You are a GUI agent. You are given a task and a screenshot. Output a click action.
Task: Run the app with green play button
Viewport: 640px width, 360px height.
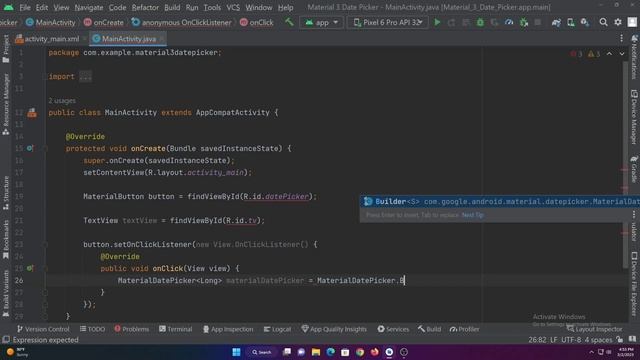pos(437,22)
